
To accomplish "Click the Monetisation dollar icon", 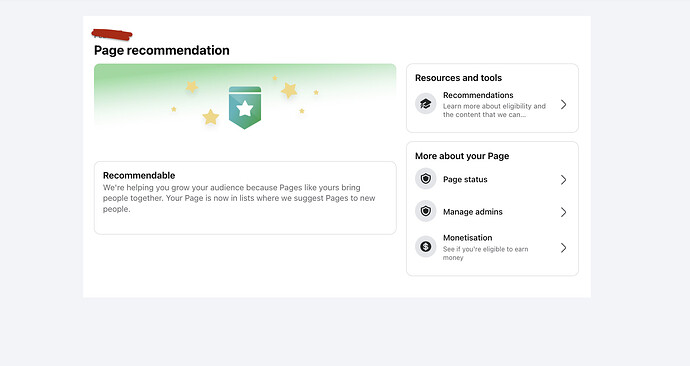I will [426, 247].
